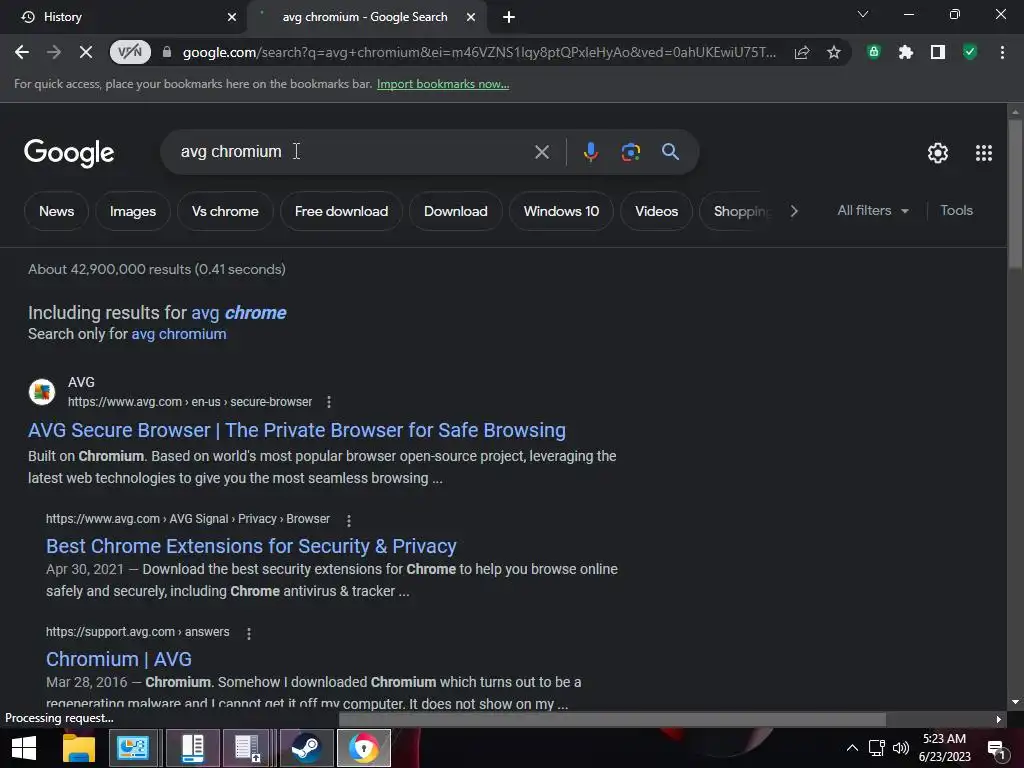Open options for AVG Signal result
The width and height of the screenshot is (1024, 768).
(x=349, y=520)
